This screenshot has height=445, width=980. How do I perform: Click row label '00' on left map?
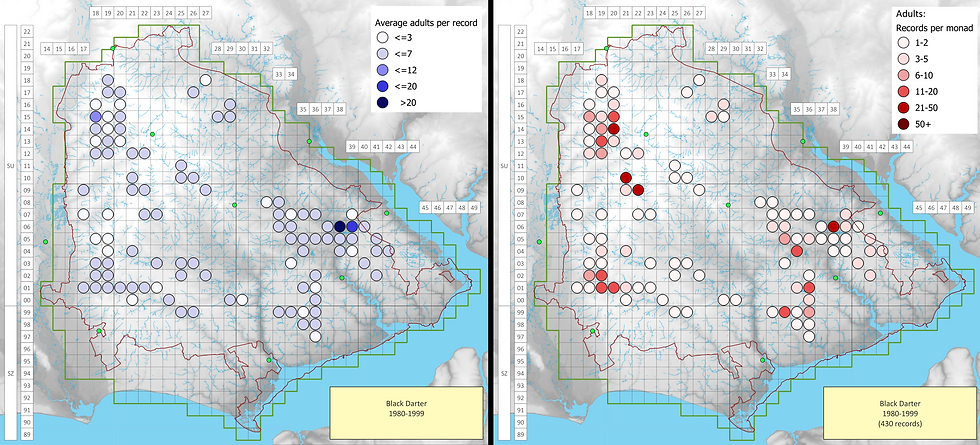27,300
